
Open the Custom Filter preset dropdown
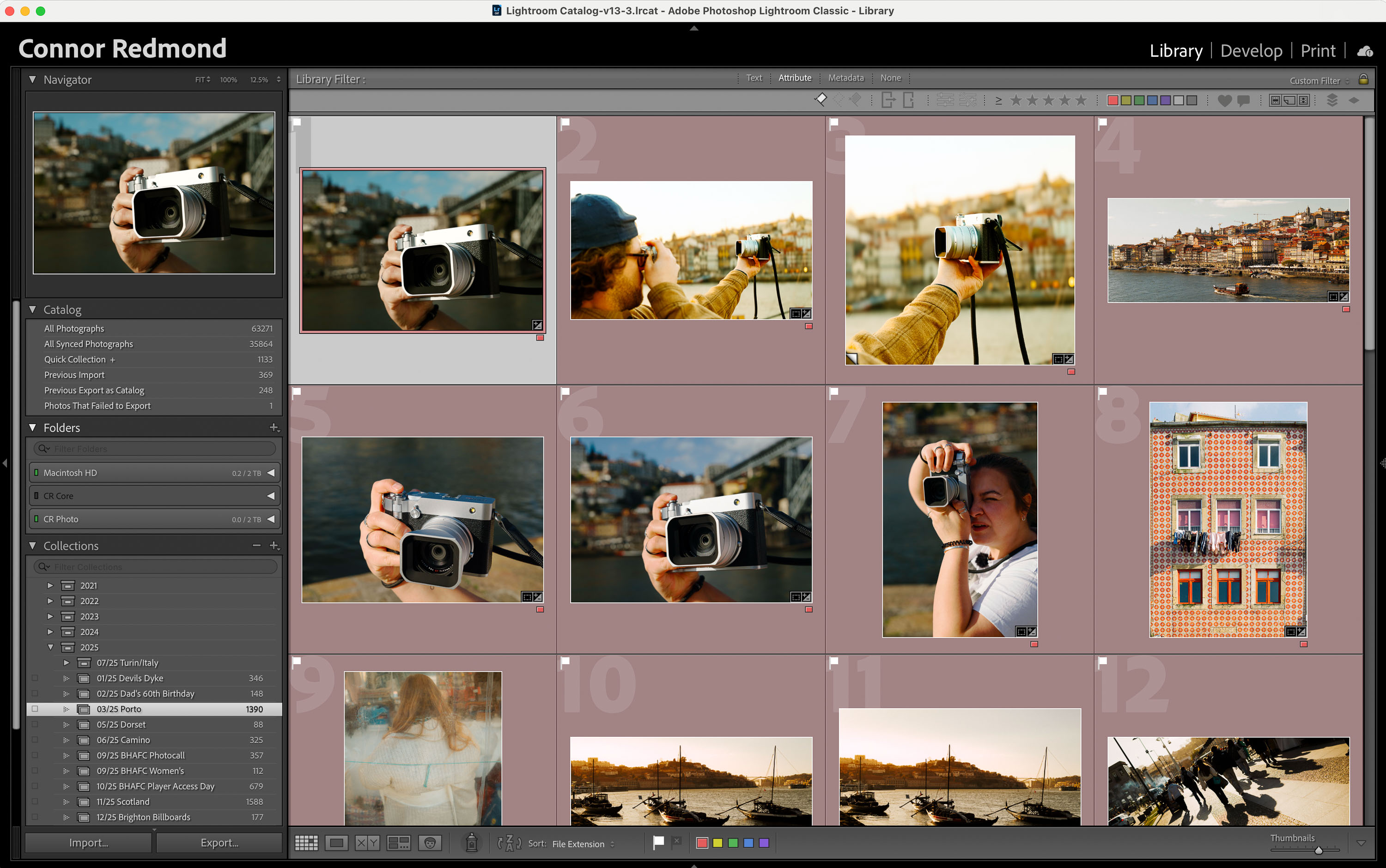1319,80
